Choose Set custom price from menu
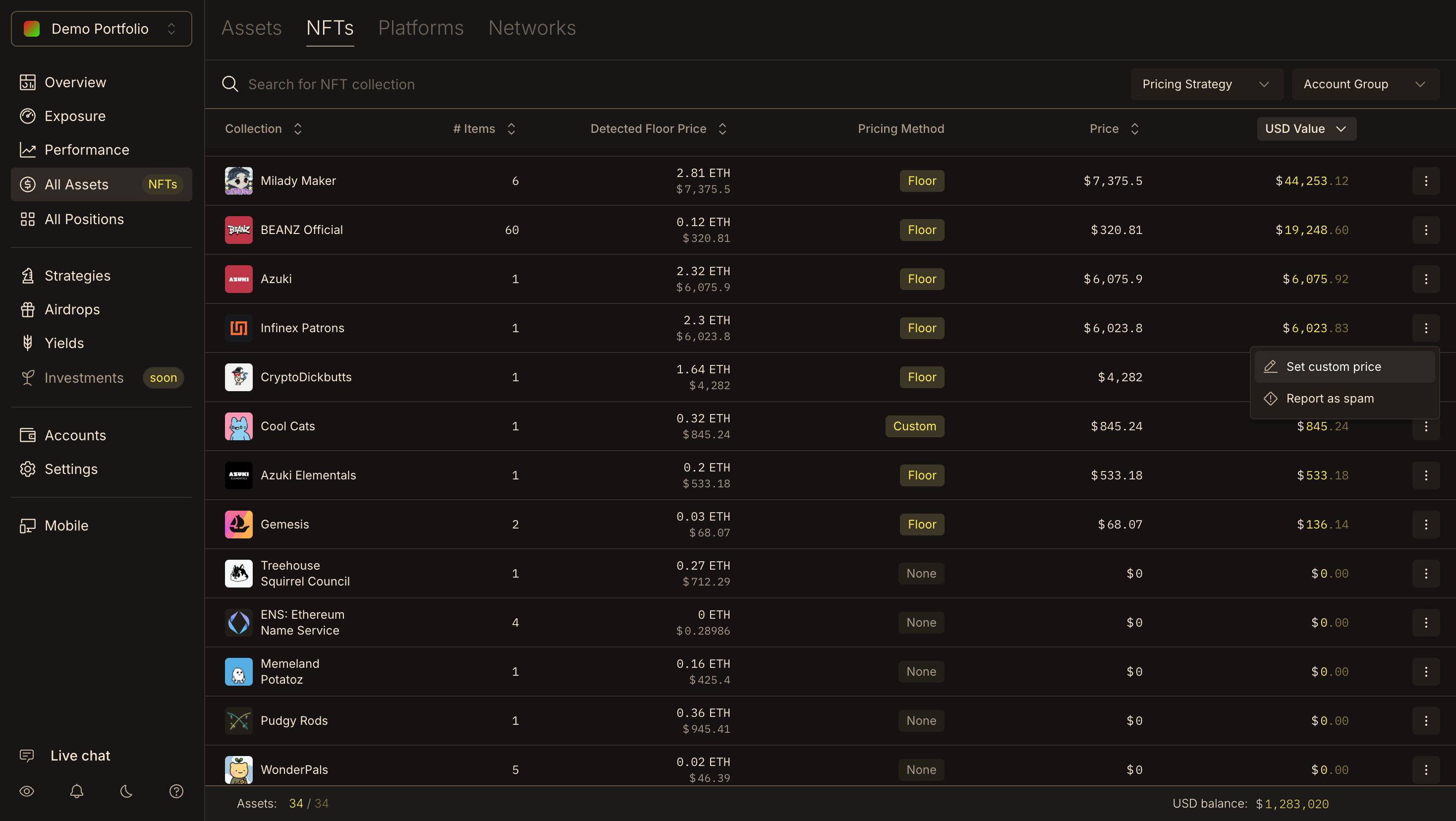1456x821 pixels. [x=1344, y=367]
